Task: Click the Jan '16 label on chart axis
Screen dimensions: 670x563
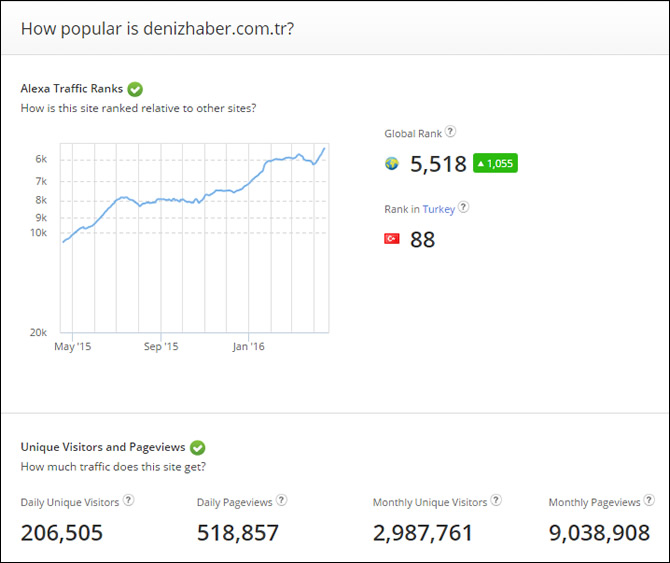Action: pyautogui.click(x=248, y=347)
